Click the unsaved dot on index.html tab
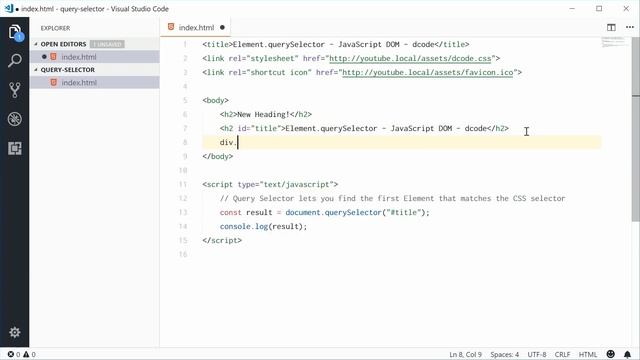This screenshot has height=360, width=640. coord(222,27)
